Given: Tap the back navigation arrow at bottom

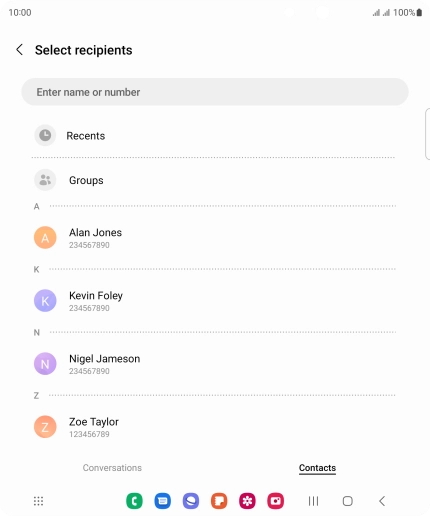Looking at the screenshot, I should 382,501.
